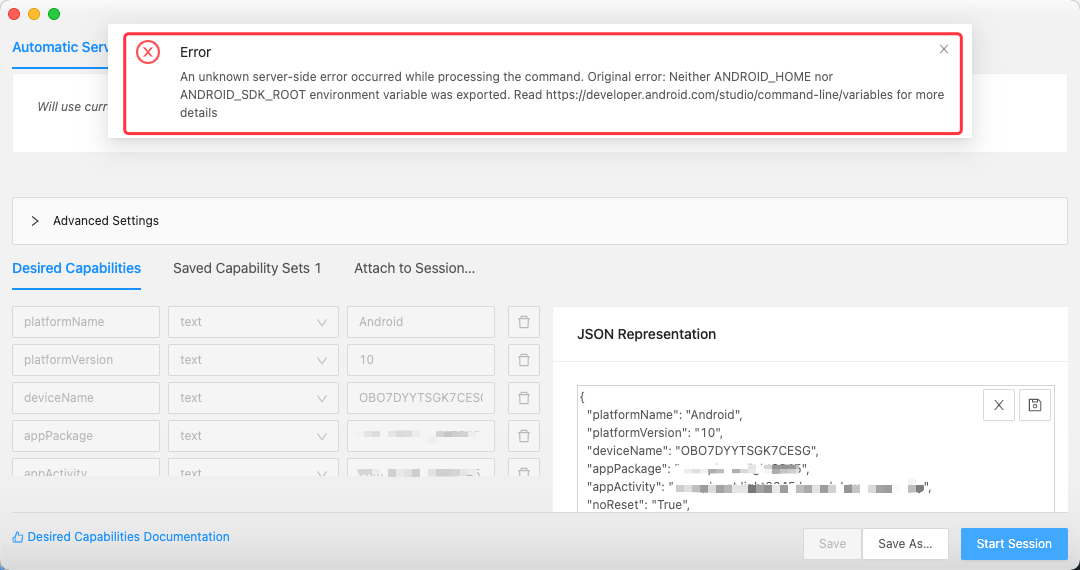Click the ANDROID_HOME error message text
Image resolution: width=1080 pixels, height=570 pixels.
562,94
